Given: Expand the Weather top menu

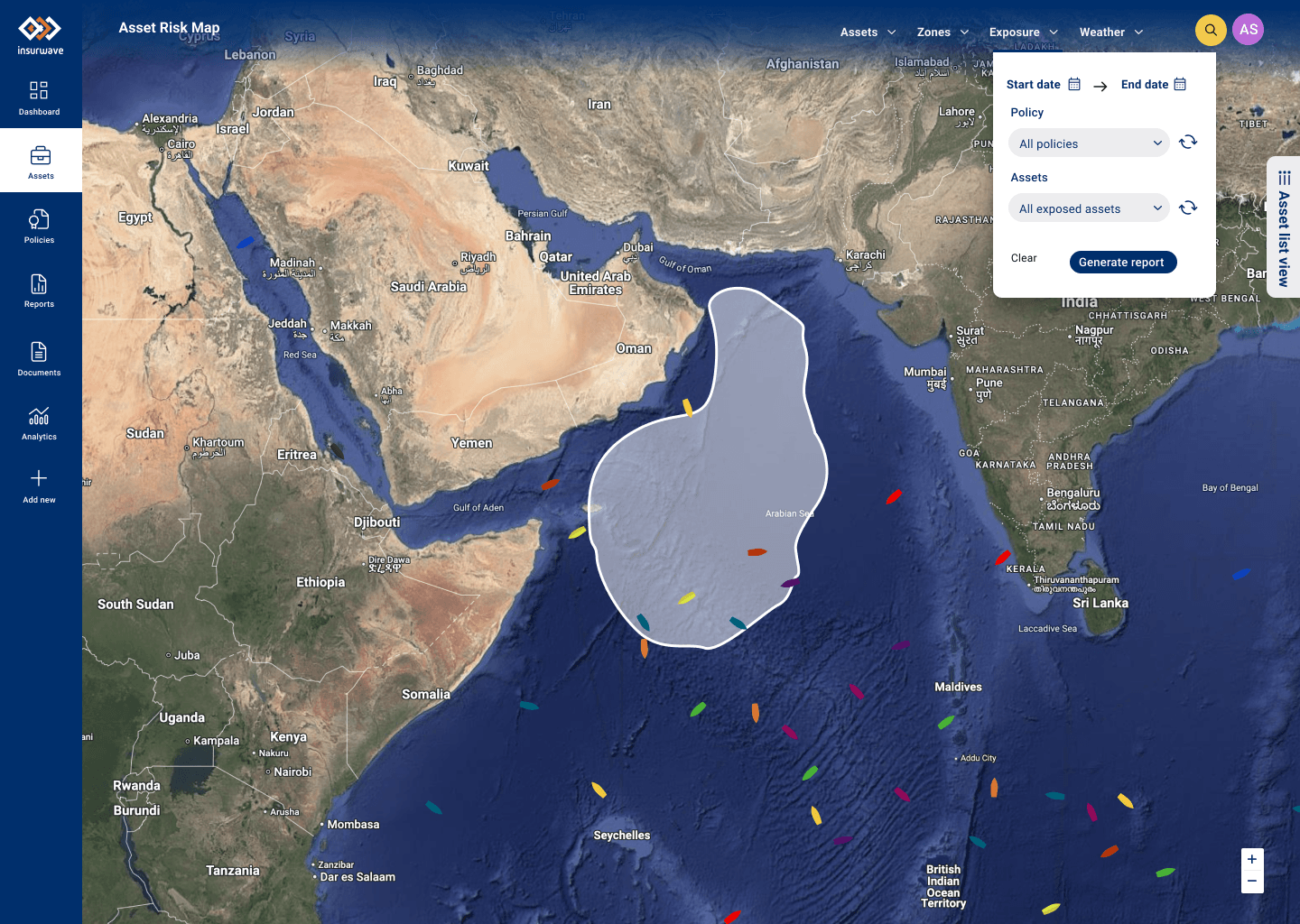Looking at the screenshot, I should pyautogui.click(x=1111, y=32).
